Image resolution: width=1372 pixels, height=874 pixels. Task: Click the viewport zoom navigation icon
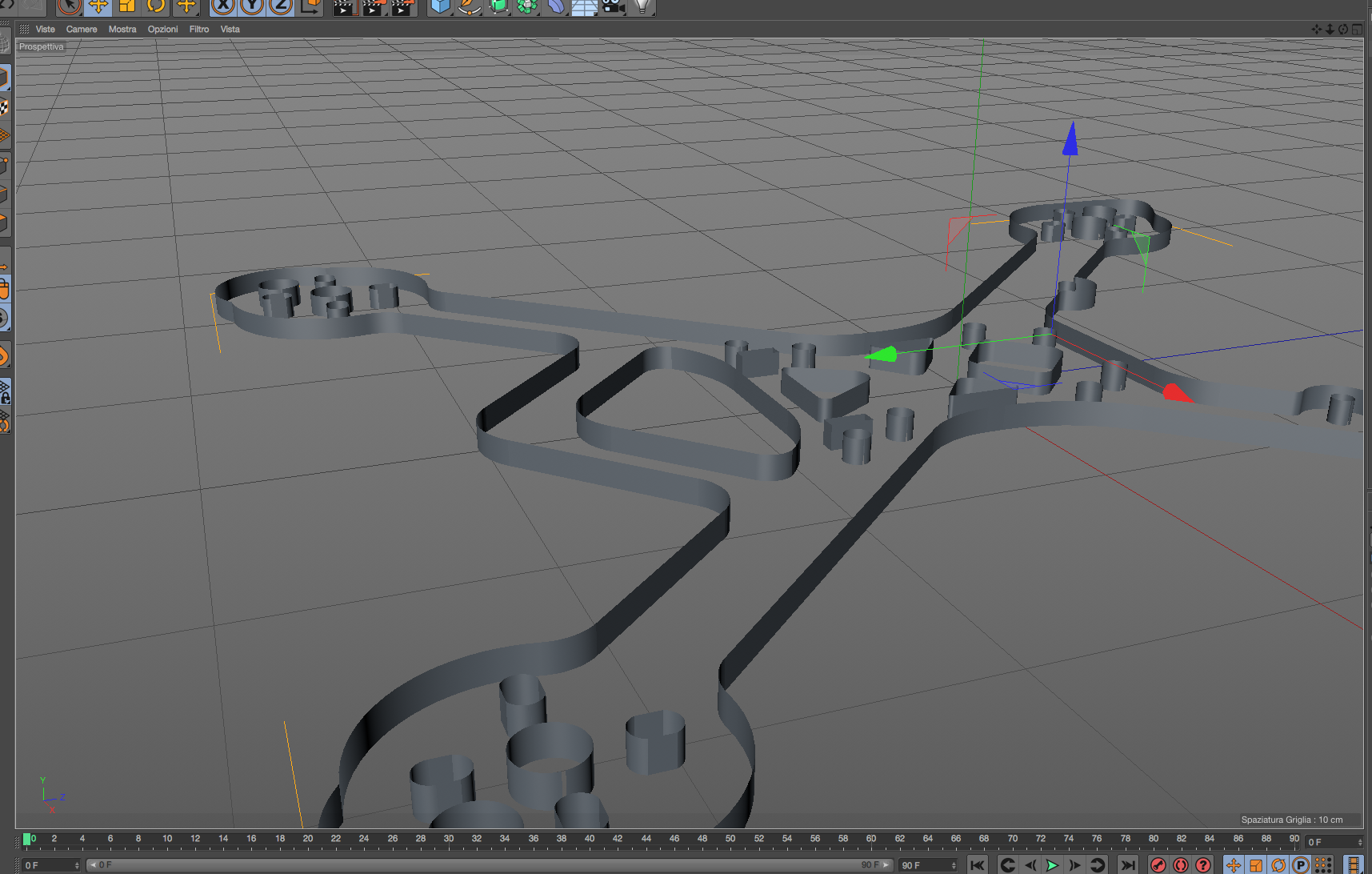pos(1330,29)
